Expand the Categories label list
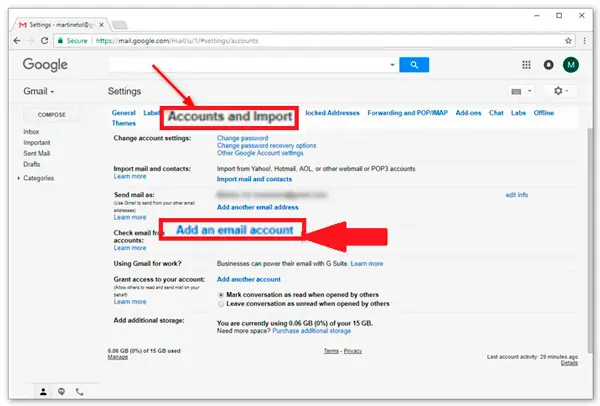The width and height of the screenshot is (600, 406). [18, 178]
